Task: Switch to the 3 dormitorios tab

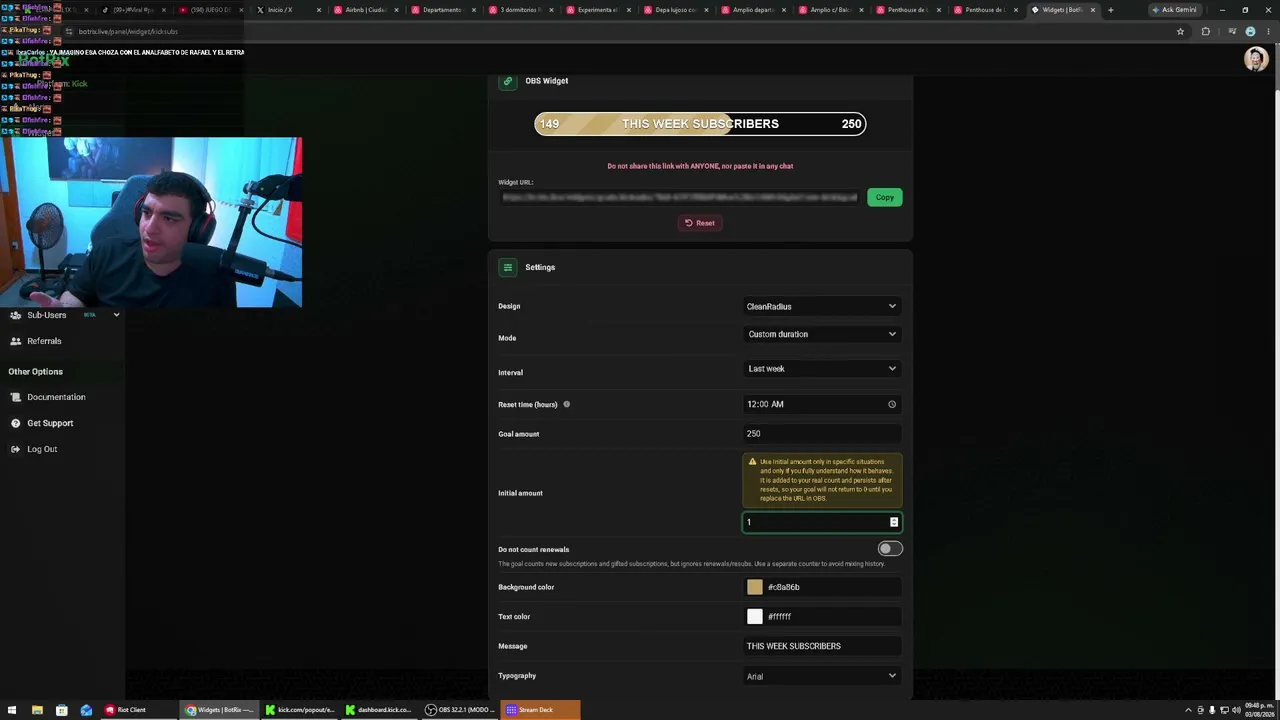Action: tap(522, 10)
